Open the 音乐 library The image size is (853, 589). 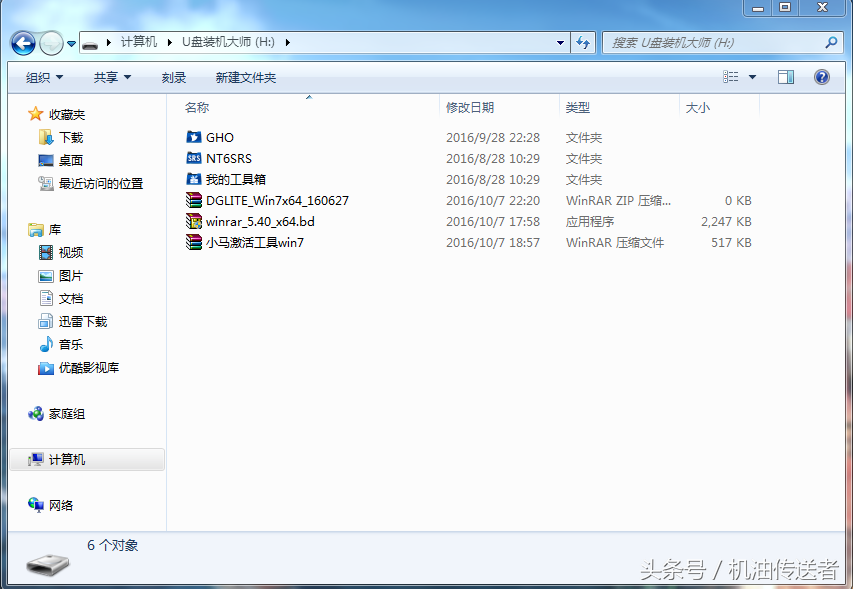[x=71, y=344]
